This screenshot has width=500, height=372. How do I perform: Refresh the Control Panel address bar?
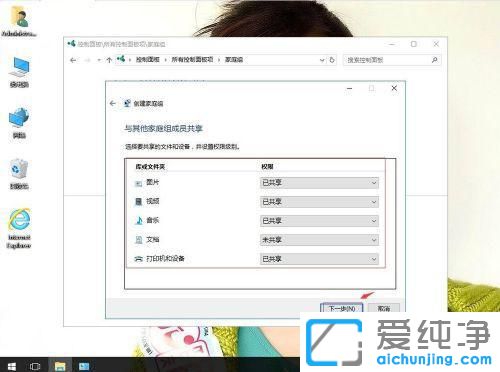[x=332, y=60]
